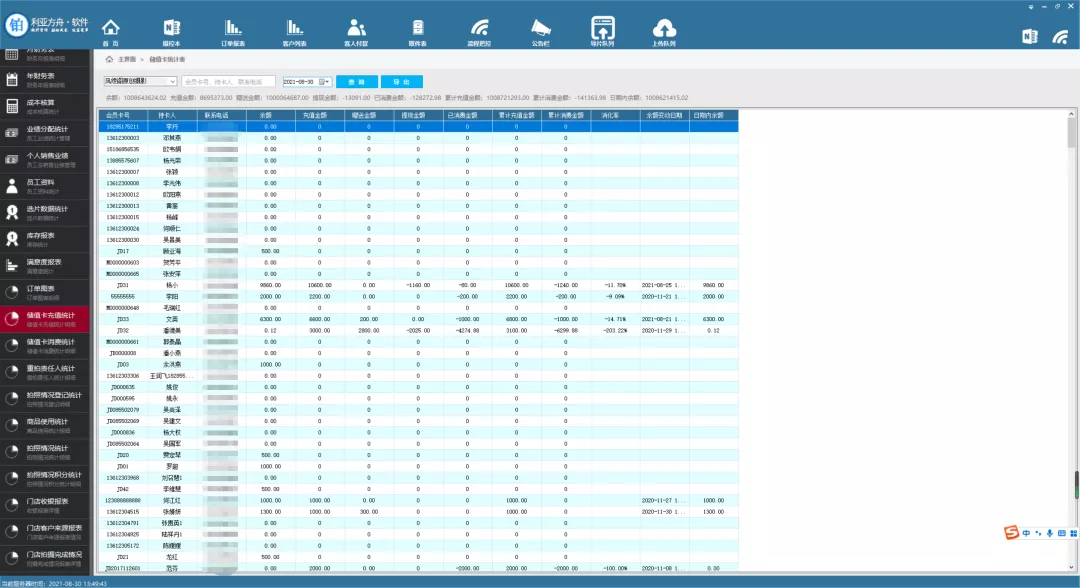Click the 订单图表 pie icon
The width and height of the screenshot is (1080, 588).
pos(12,293)
